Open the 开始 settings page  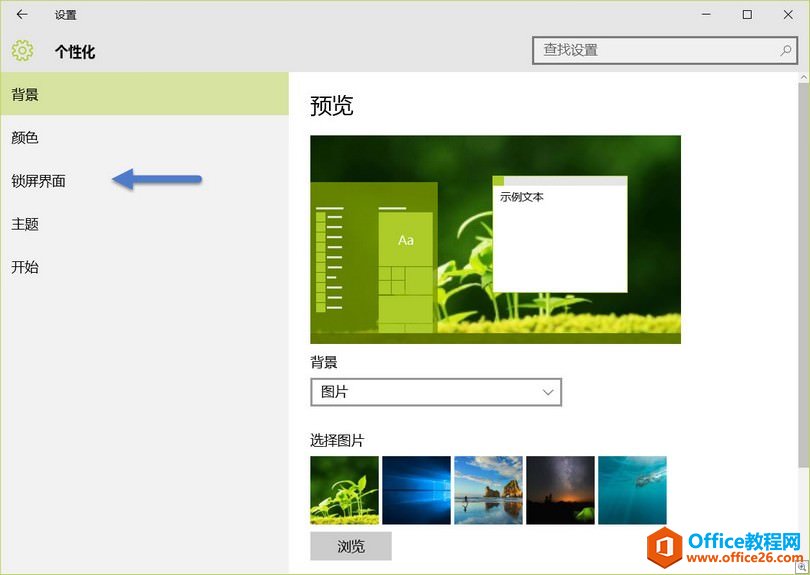(145, 267)
